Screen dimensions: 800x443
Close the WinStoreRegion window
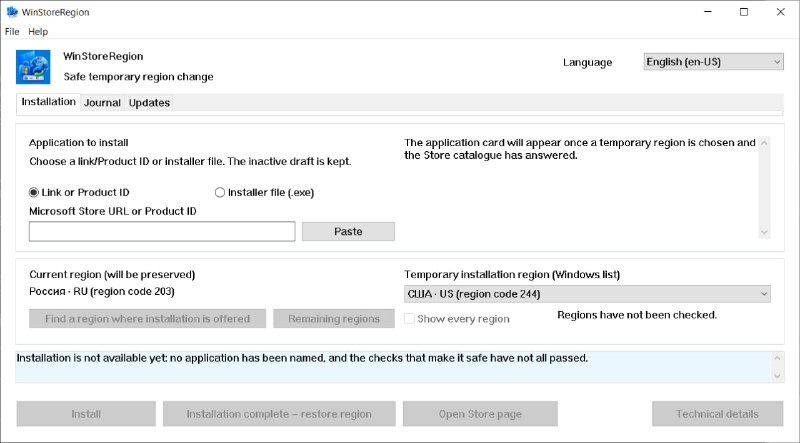[781, 12]
